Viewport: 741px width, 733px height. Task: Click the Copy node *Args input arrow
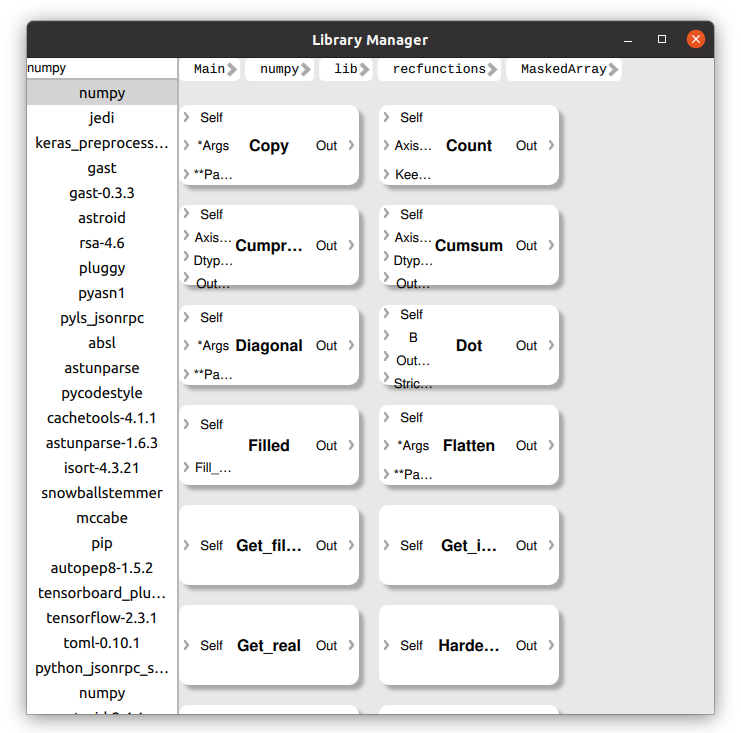coord(187,145)
